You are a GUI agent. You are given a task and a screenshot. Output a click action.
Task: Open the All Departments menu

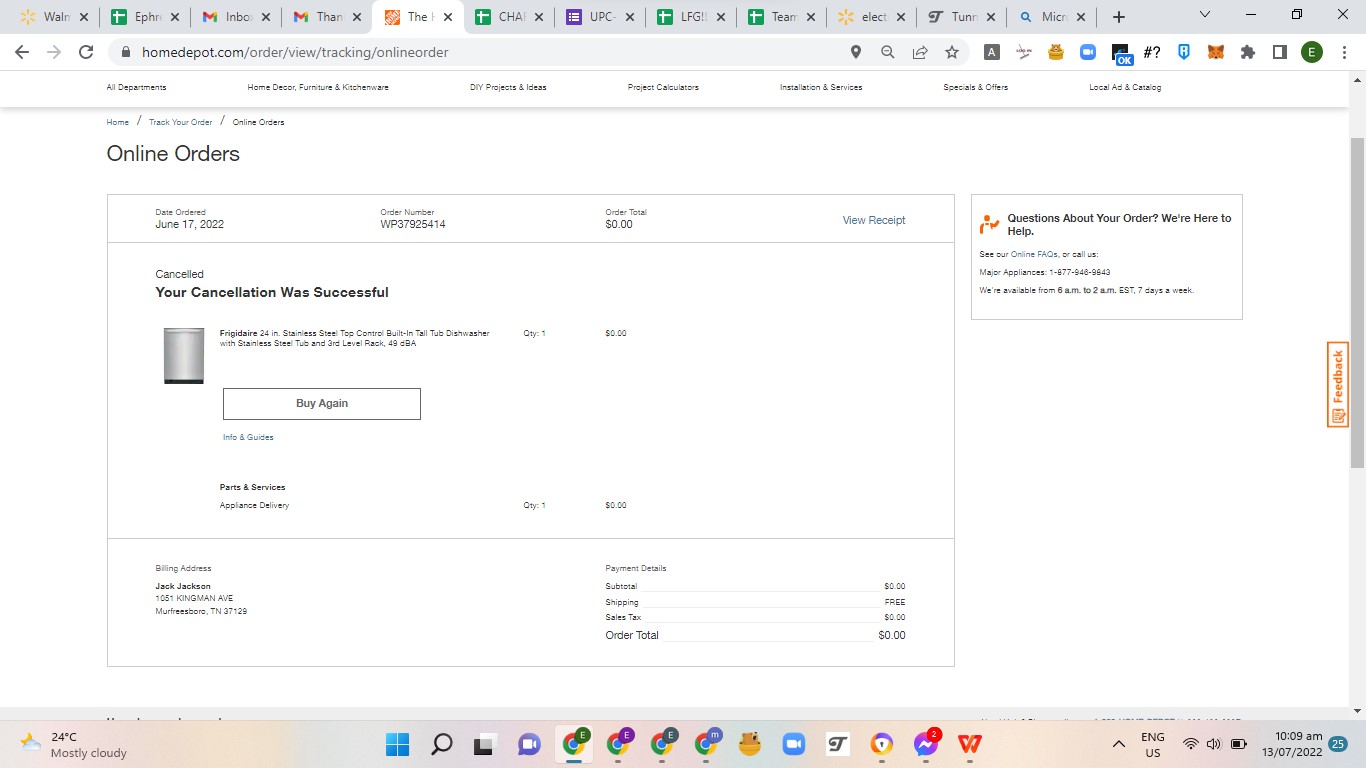(x=136, y=88)
